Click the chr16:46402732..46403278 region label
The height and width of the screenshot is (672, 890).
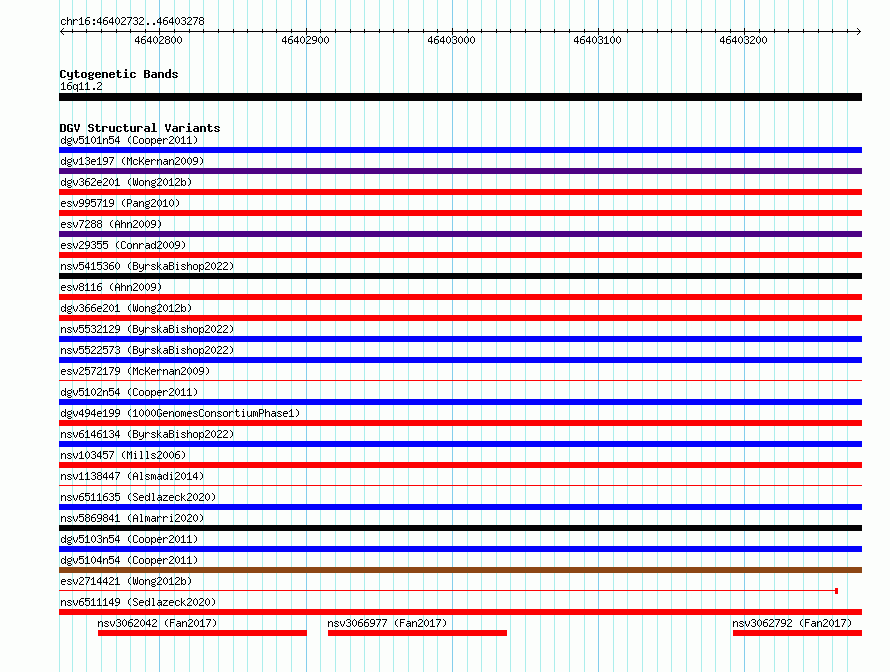tap(132, 21)
